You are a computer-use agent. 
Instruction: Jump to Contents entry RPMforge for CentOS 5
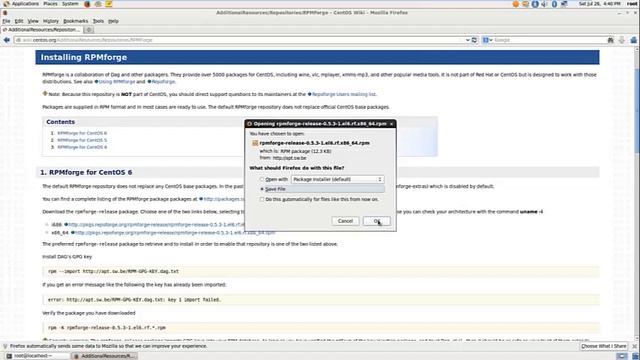(82, 140)
